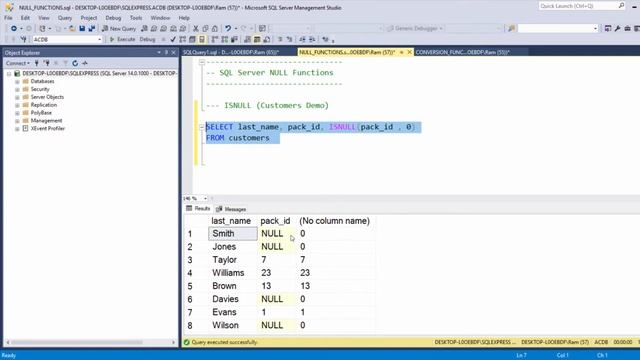Select the Williams cell in results
This screenshot has height=360, width=640.
[233, 273]
